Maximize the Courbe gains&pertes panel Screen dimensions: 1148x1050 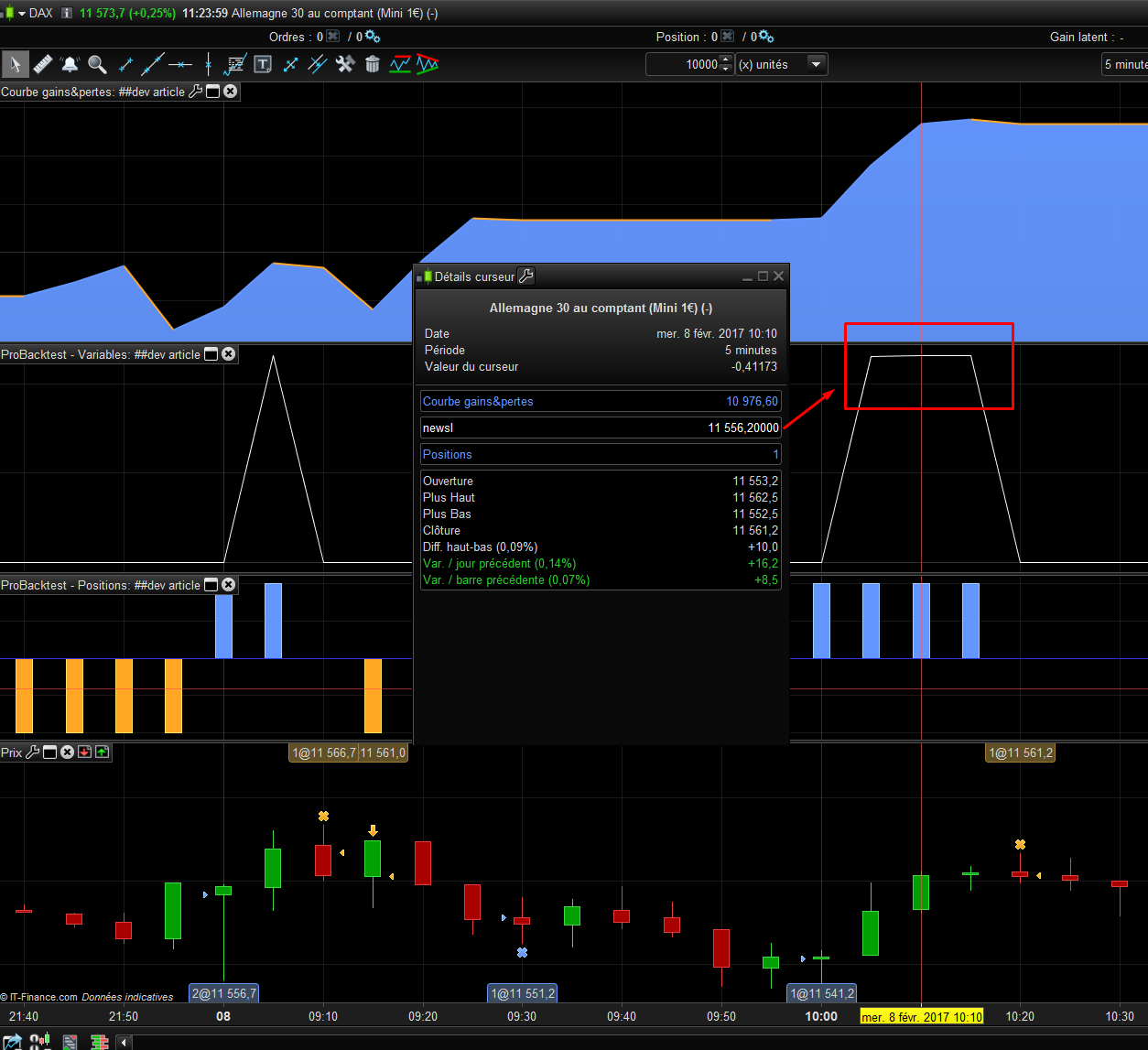pos(213,92)
